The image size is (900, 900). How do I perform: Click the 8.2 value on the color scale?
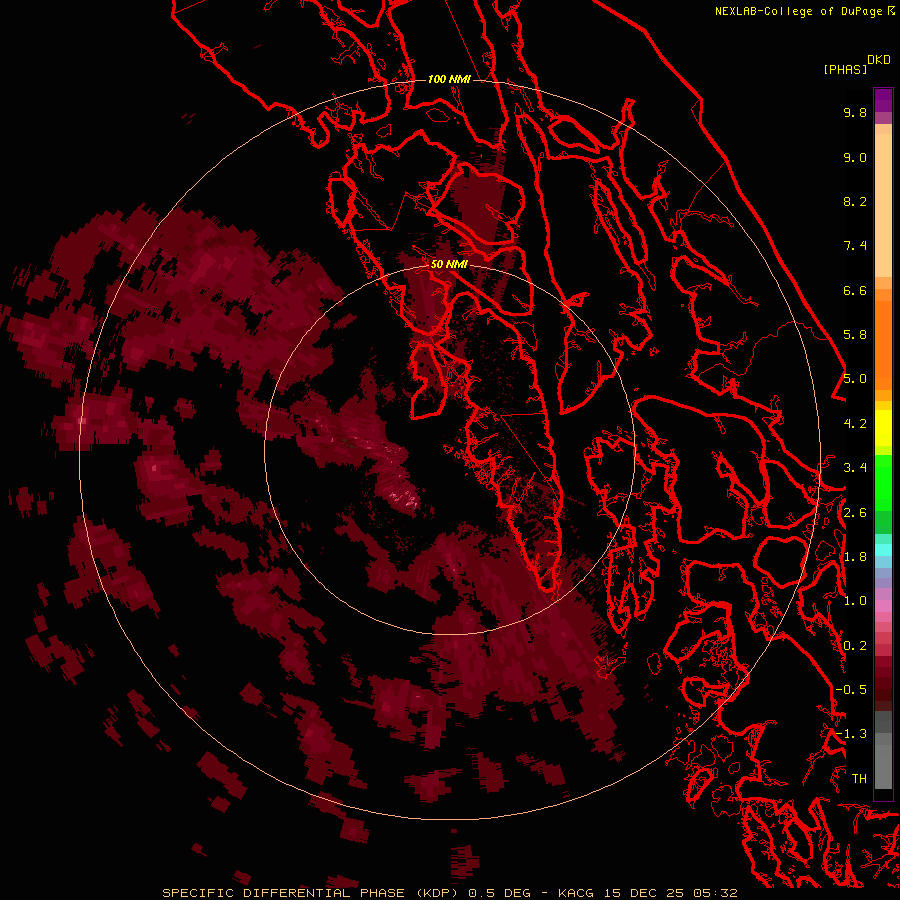[855, 201]
